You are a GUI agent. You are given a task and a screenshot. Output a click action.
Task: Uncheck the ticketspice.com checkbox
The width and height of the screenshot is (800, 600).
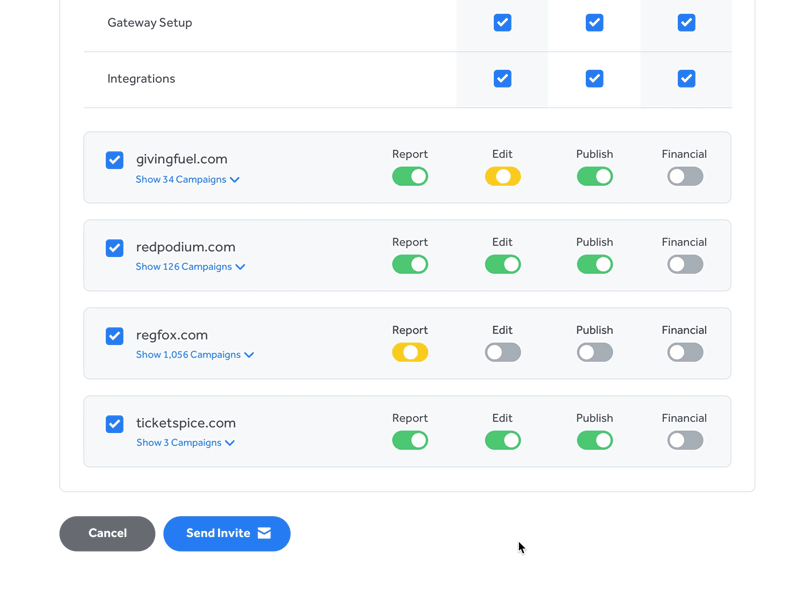point(115,424)
